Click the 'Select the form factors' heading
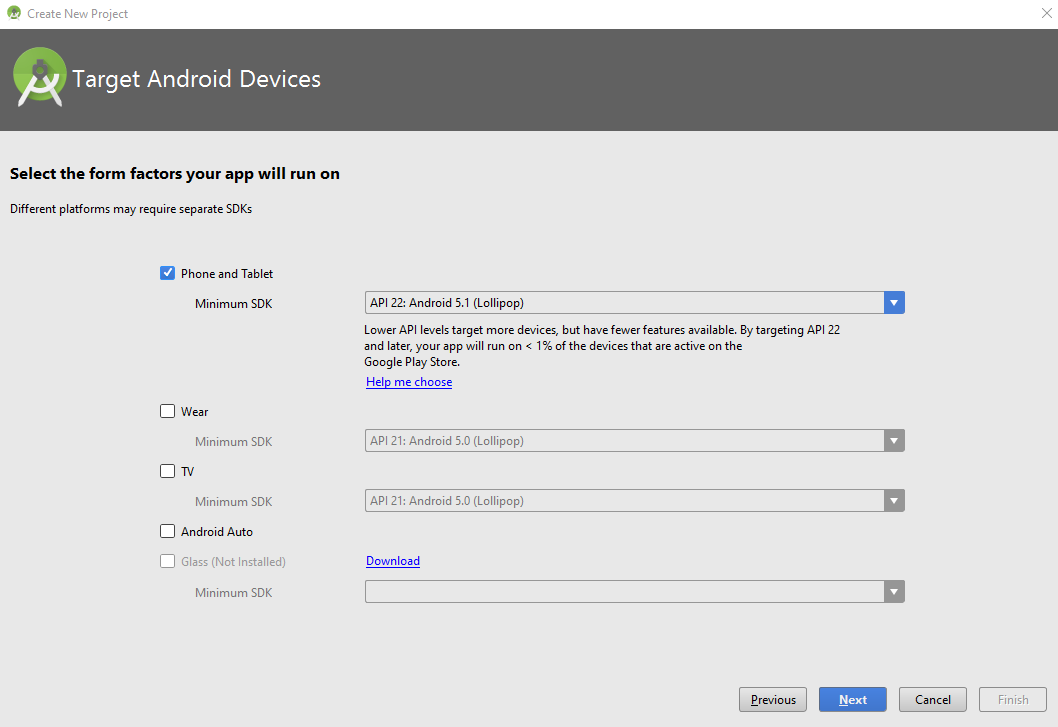The height and width of the screenshot is (727, 1058). point(175,174)
